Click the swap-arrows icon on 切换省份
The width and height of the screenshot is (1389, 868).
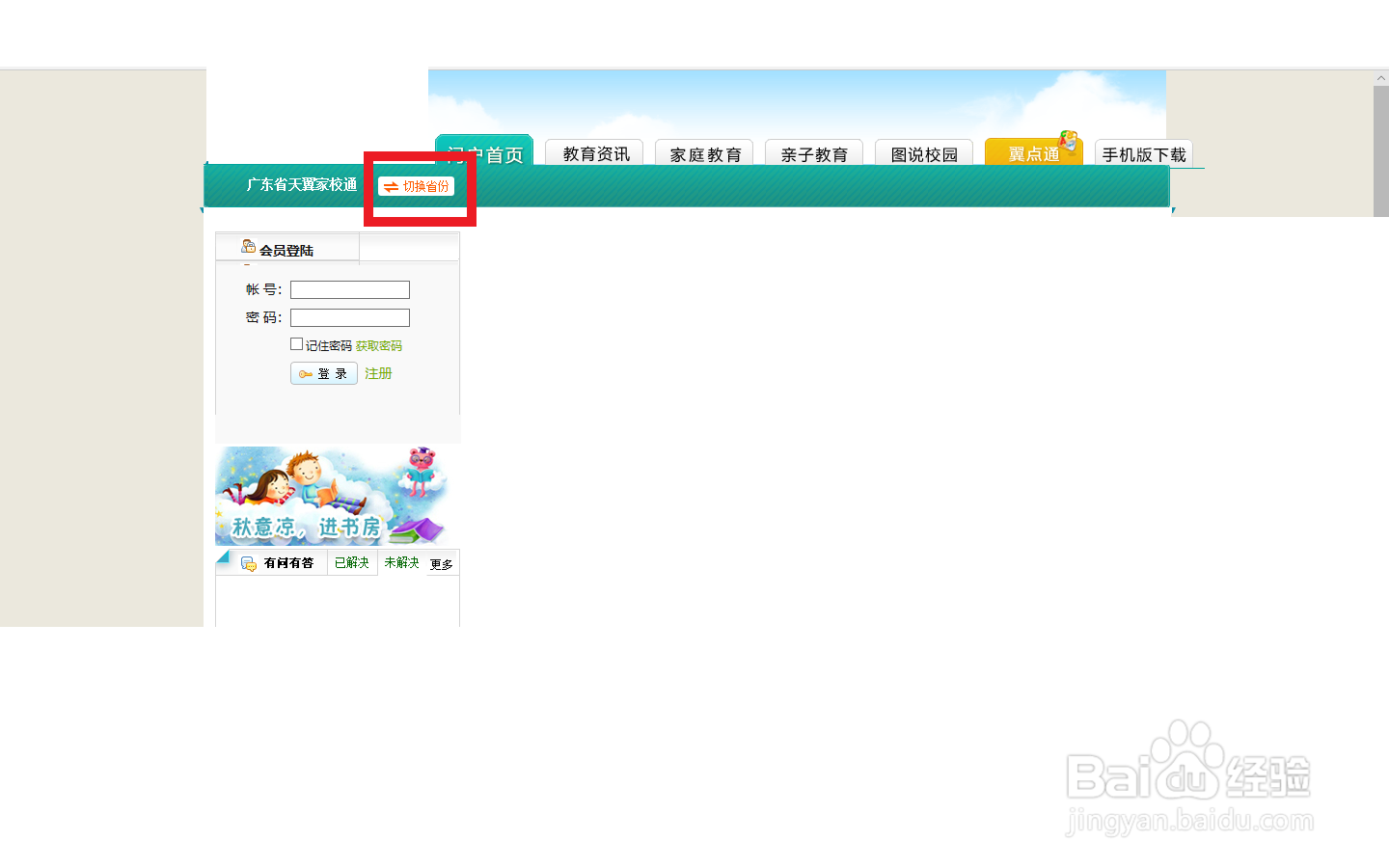pyautogui.click(x=389, y=187)
